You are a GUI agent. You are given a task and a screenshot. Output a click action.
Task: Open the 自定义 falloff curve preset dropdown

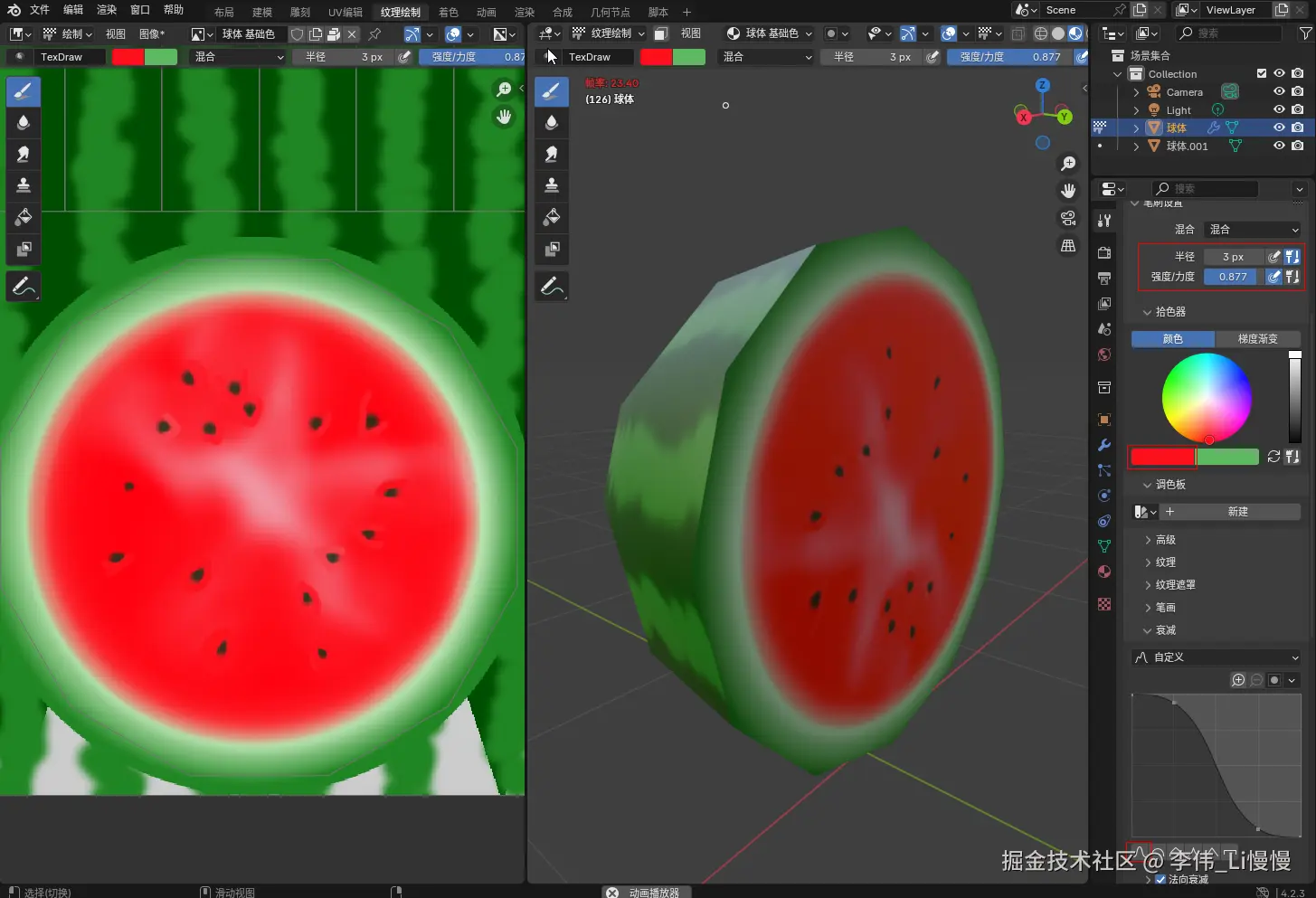tap(1217, 657)
